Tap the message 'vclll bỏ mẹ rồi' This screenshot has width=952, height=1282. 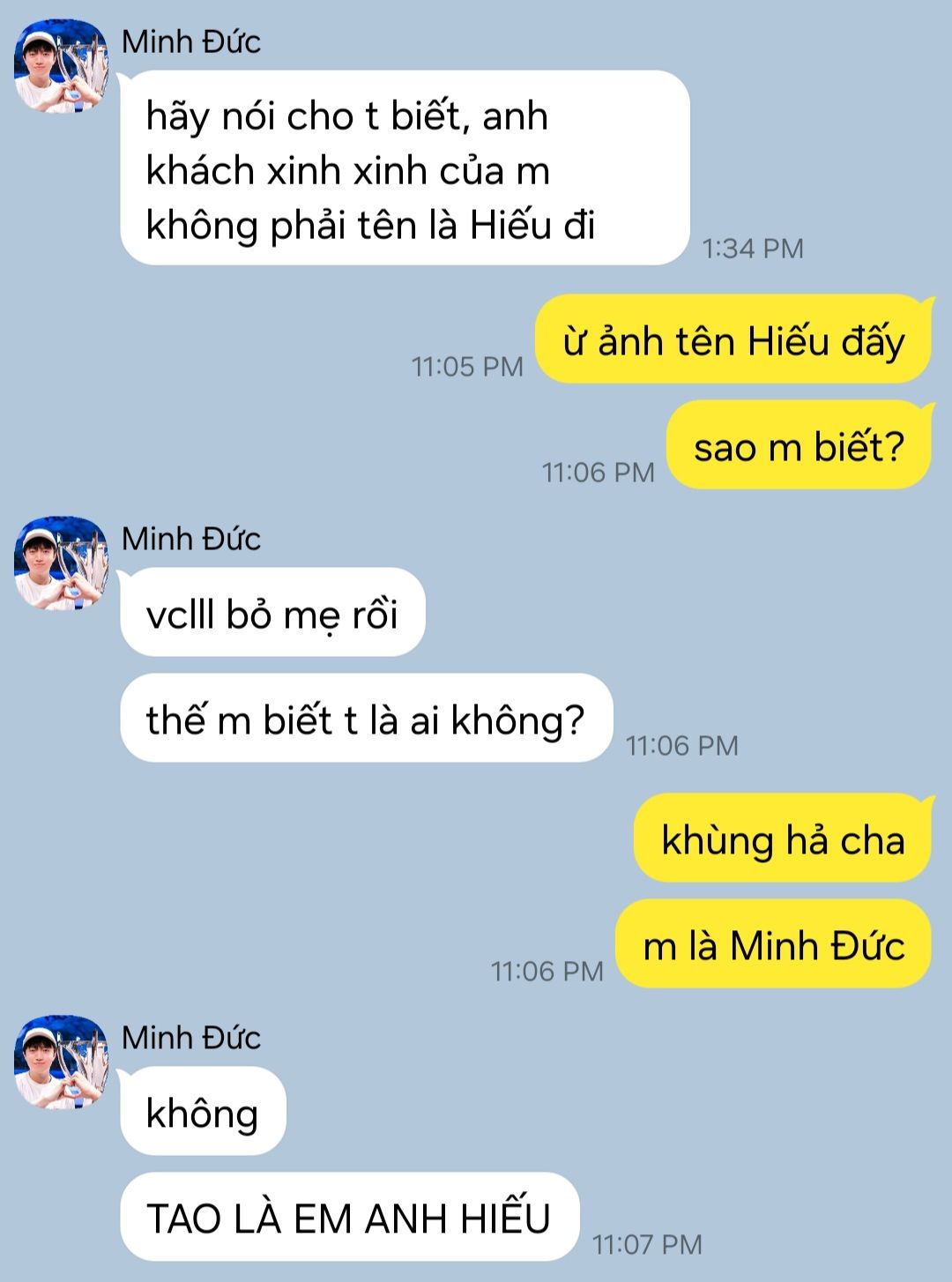tap(272, 612)
